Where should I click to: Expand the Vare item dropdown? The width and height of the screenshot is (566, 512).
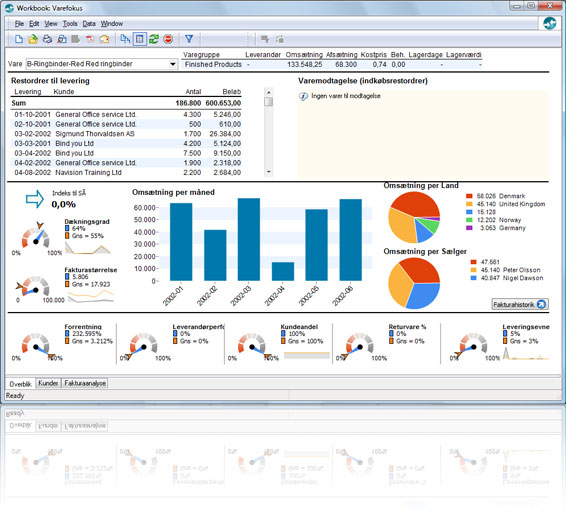173,64
